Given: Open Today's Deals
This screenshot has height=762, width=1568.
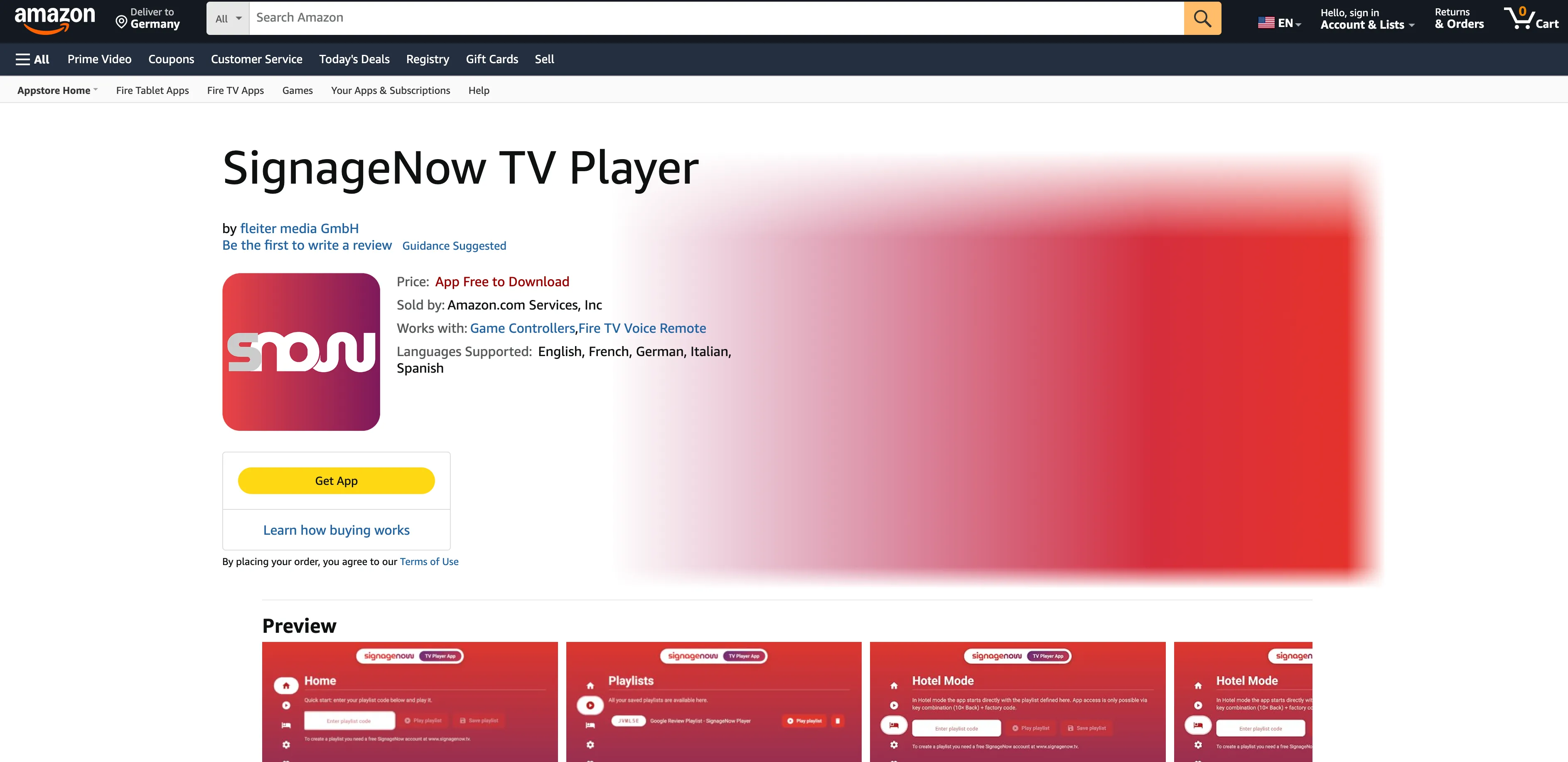Looking at the screenshot, I should click(x=354, y=59).
